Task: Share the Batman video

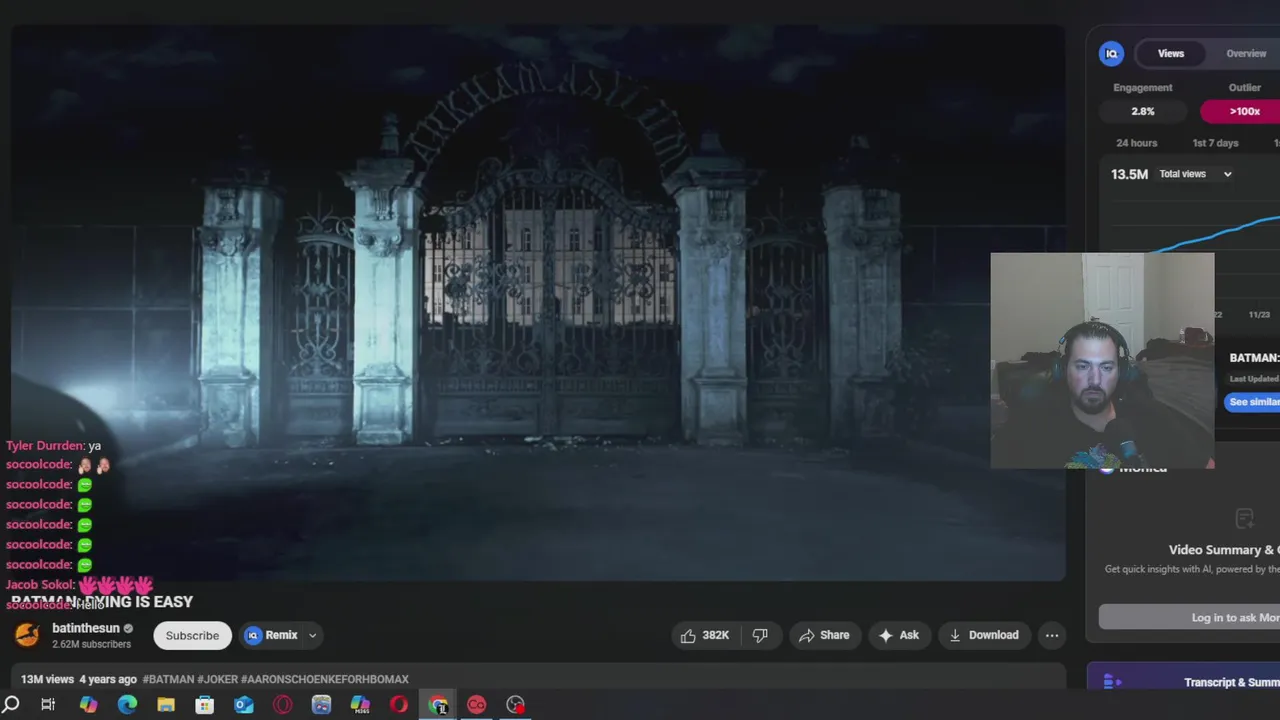Action: (824, 635)
